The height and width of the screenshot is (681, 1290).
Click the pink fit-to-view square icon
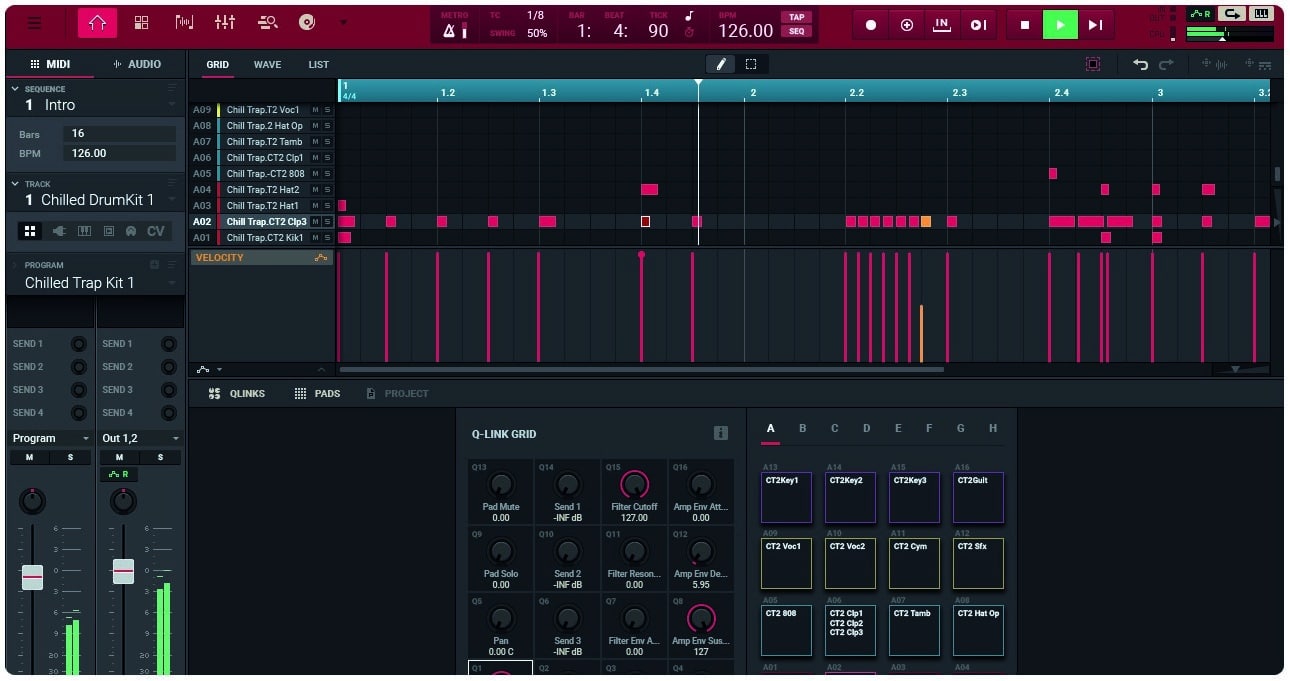click(x=1093, y=64)
